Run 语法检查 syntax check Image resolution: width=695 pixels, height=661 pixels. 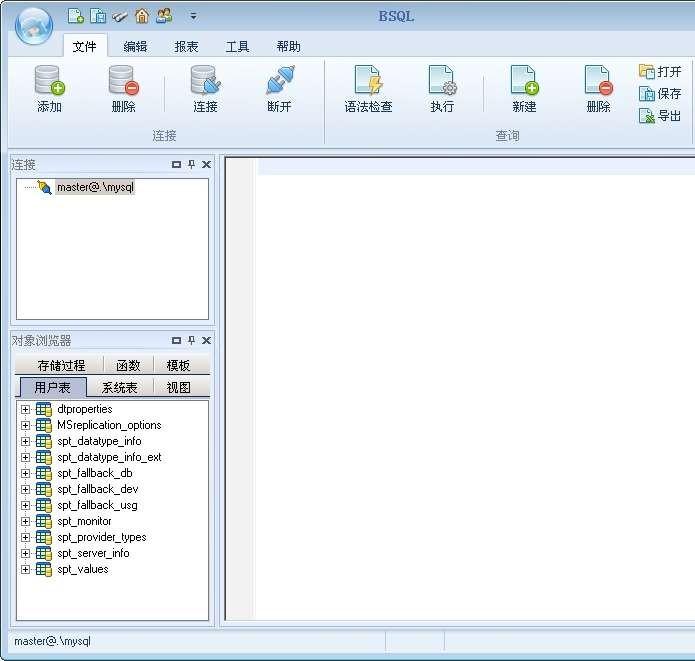tap(368, 89)
